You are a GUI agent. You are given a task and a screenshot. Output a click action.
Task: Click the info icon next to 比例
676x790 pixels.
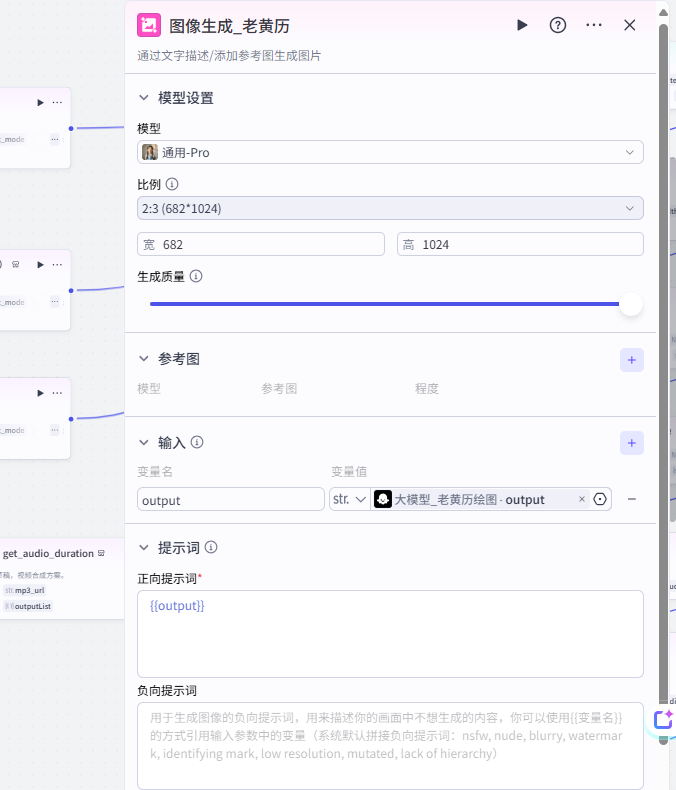pyautogui.click(x=172, y=185)
